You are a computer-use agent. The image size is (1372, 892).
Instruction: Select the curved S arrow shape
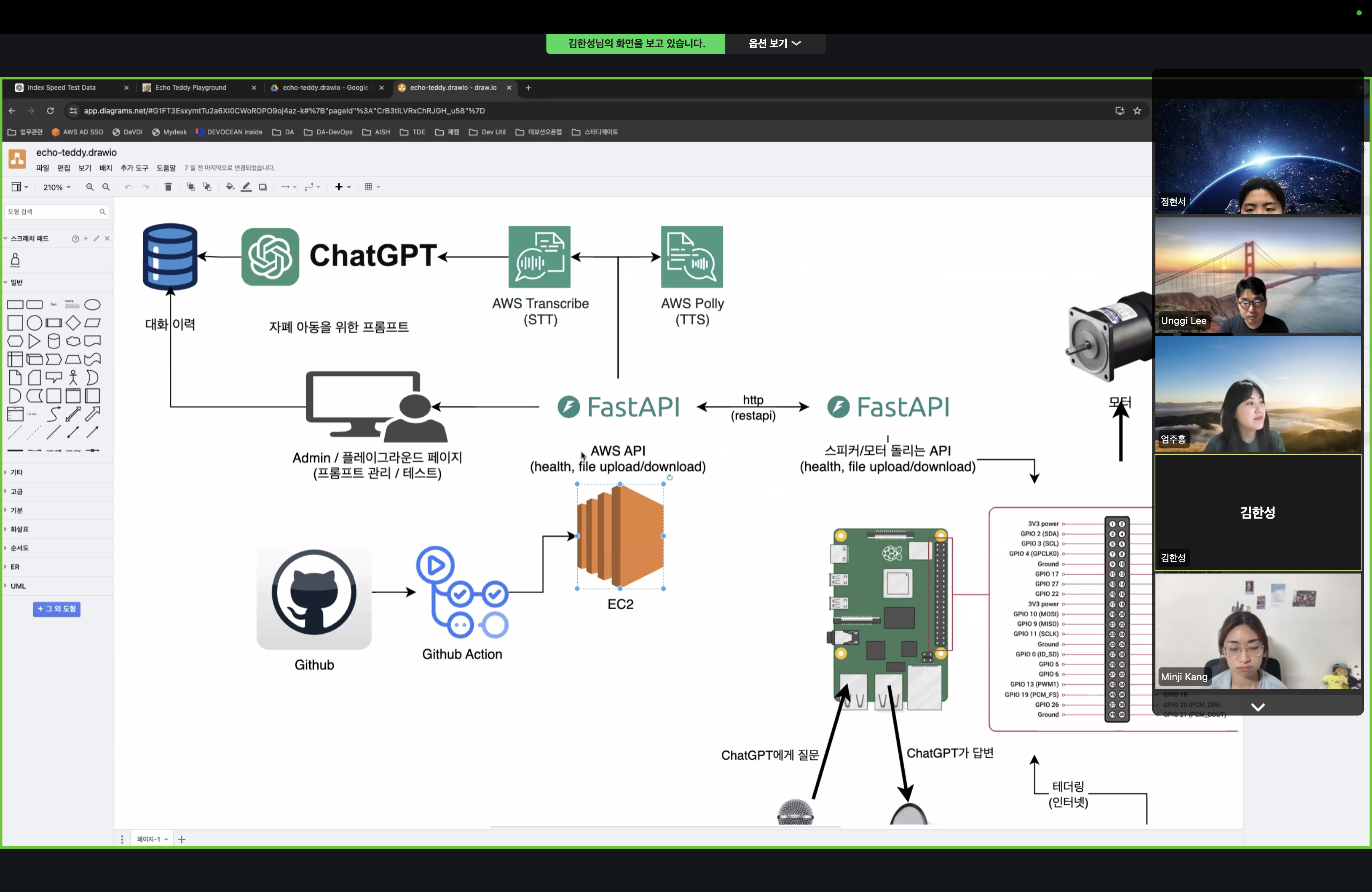click(54, 414)
